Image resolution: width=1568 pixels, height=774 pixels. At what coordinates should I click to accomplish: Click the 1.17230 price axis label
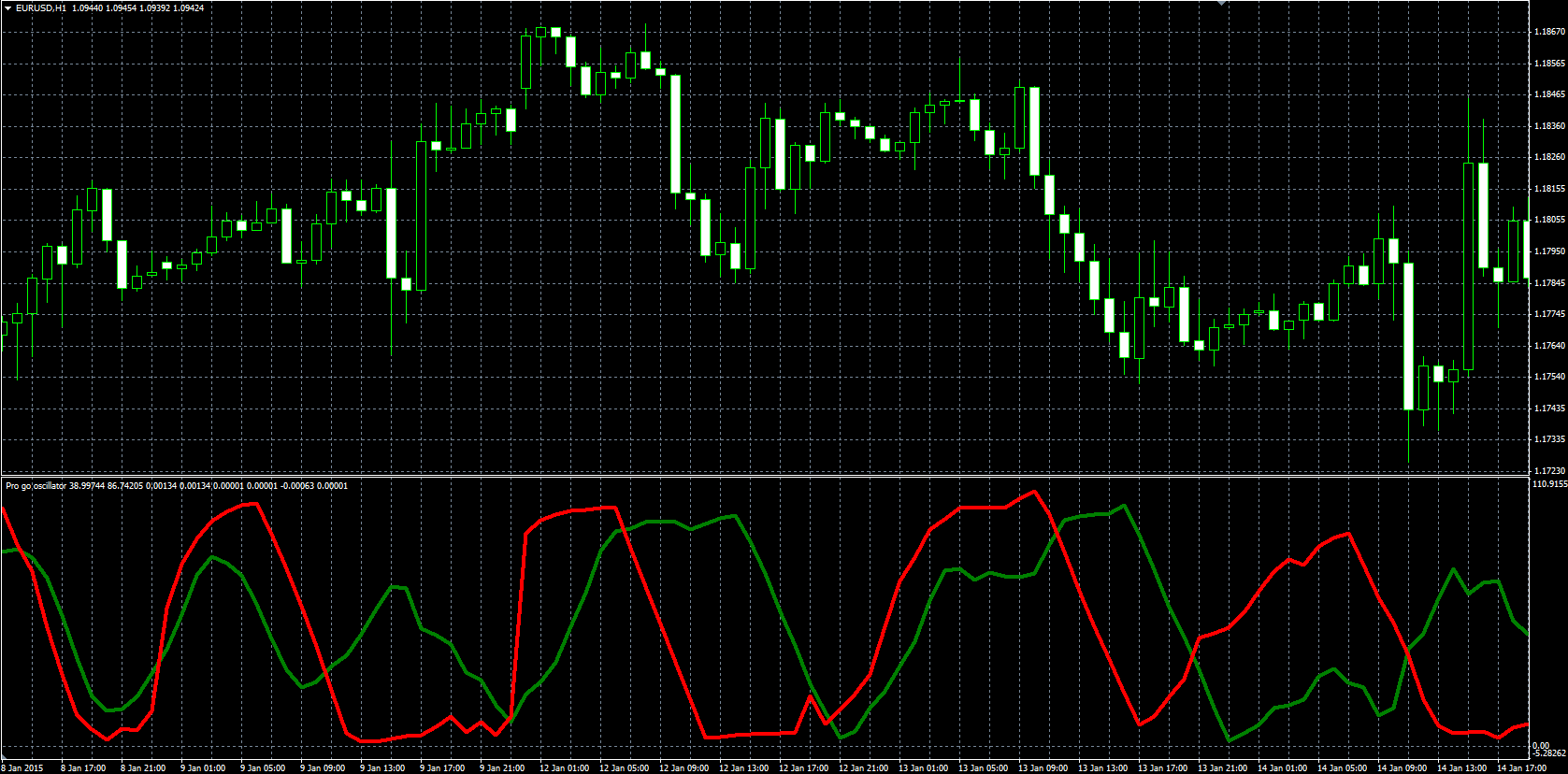pyautogui.click(x=1549, y=471)
